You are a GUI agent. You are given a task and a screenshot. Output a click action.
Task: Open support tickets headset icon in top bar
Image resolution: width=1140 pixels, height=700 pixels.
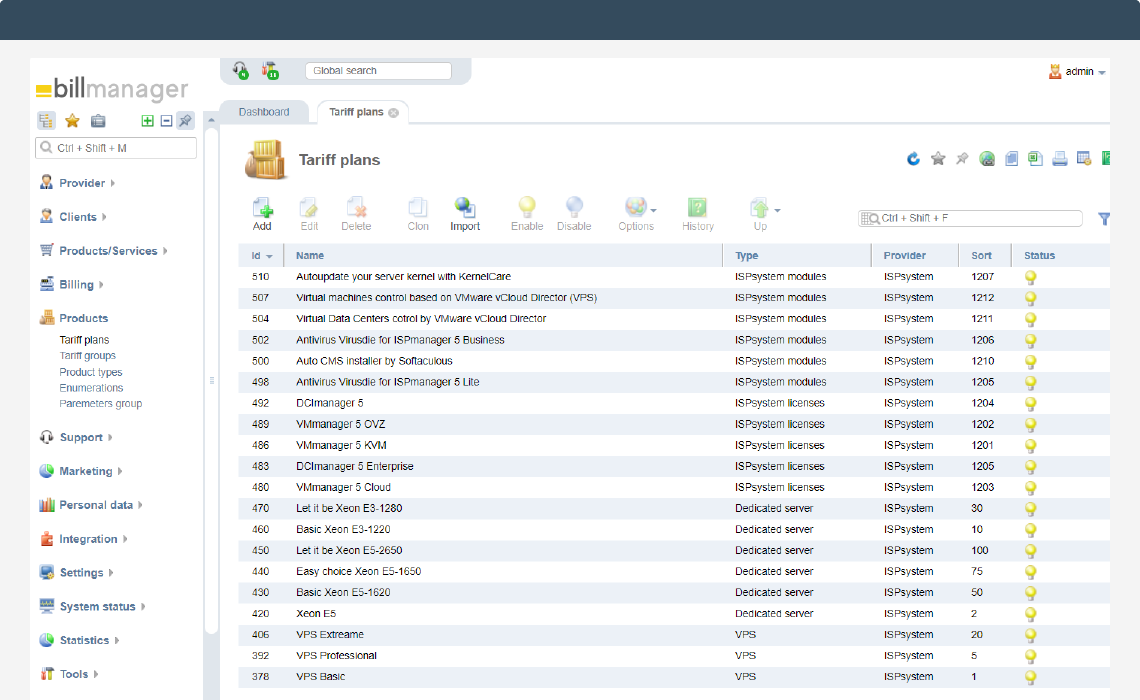pyautogui.click(x=241, y=71)
